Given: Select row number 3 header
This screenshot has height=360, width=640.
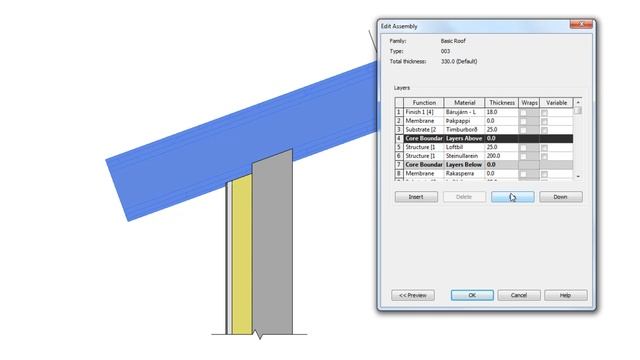Looking at the screenshot, I should (x=399, y=129).
